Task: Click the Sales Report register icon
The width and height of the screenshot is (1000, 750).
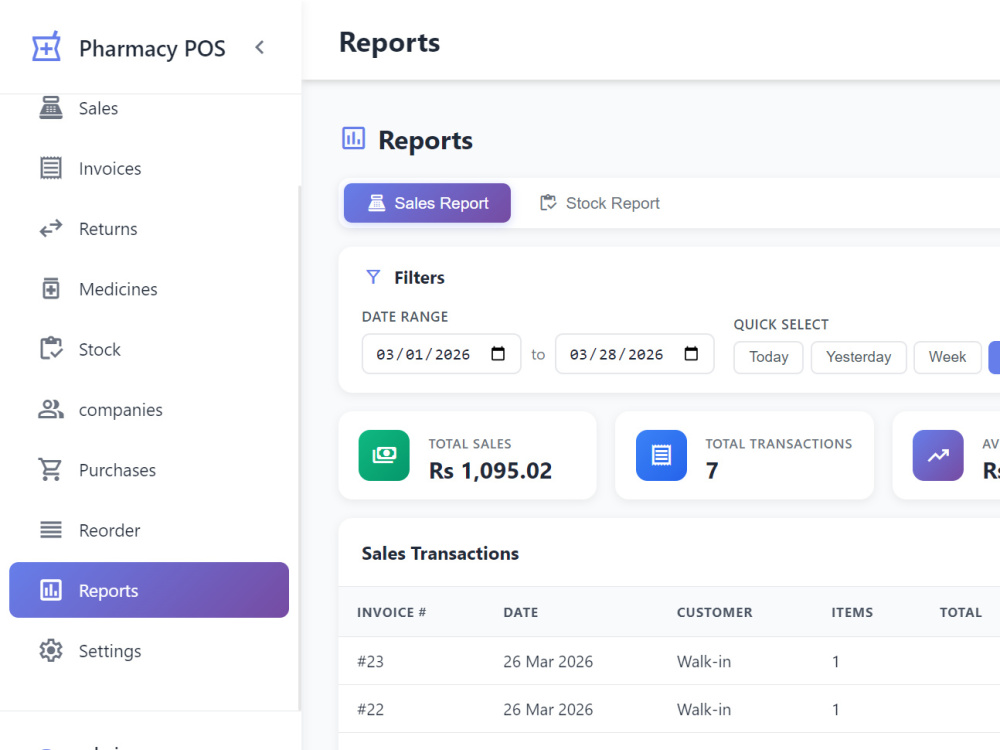Action: (376, 203)
